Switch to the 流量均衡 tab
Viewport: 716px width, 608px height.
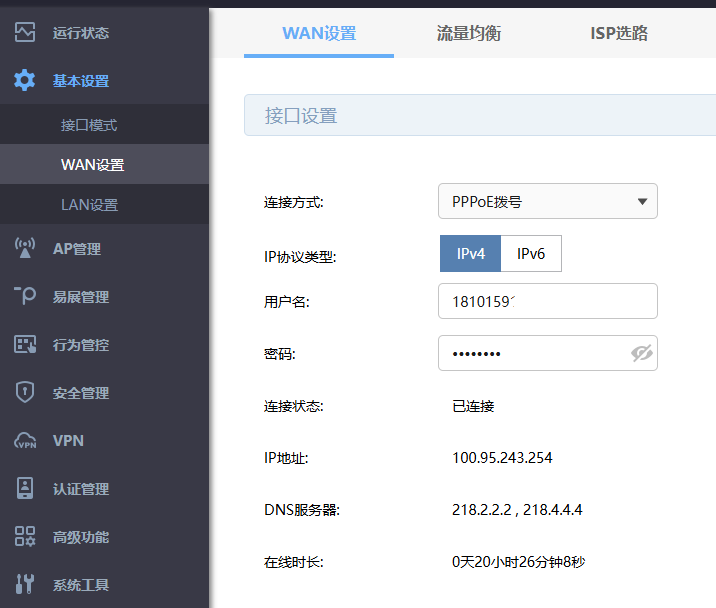tap(469, 34)
